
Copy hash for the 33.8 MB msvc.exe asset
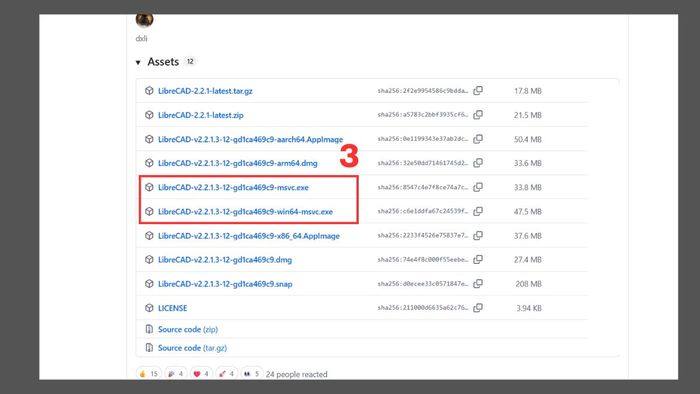[478, 187]
